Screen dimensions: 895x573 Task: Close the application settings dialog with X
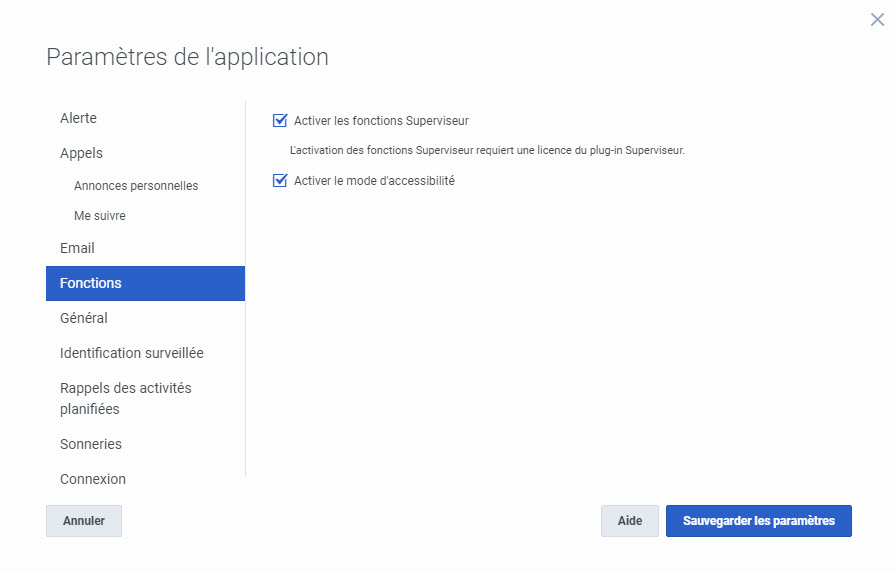click(877, 20)
